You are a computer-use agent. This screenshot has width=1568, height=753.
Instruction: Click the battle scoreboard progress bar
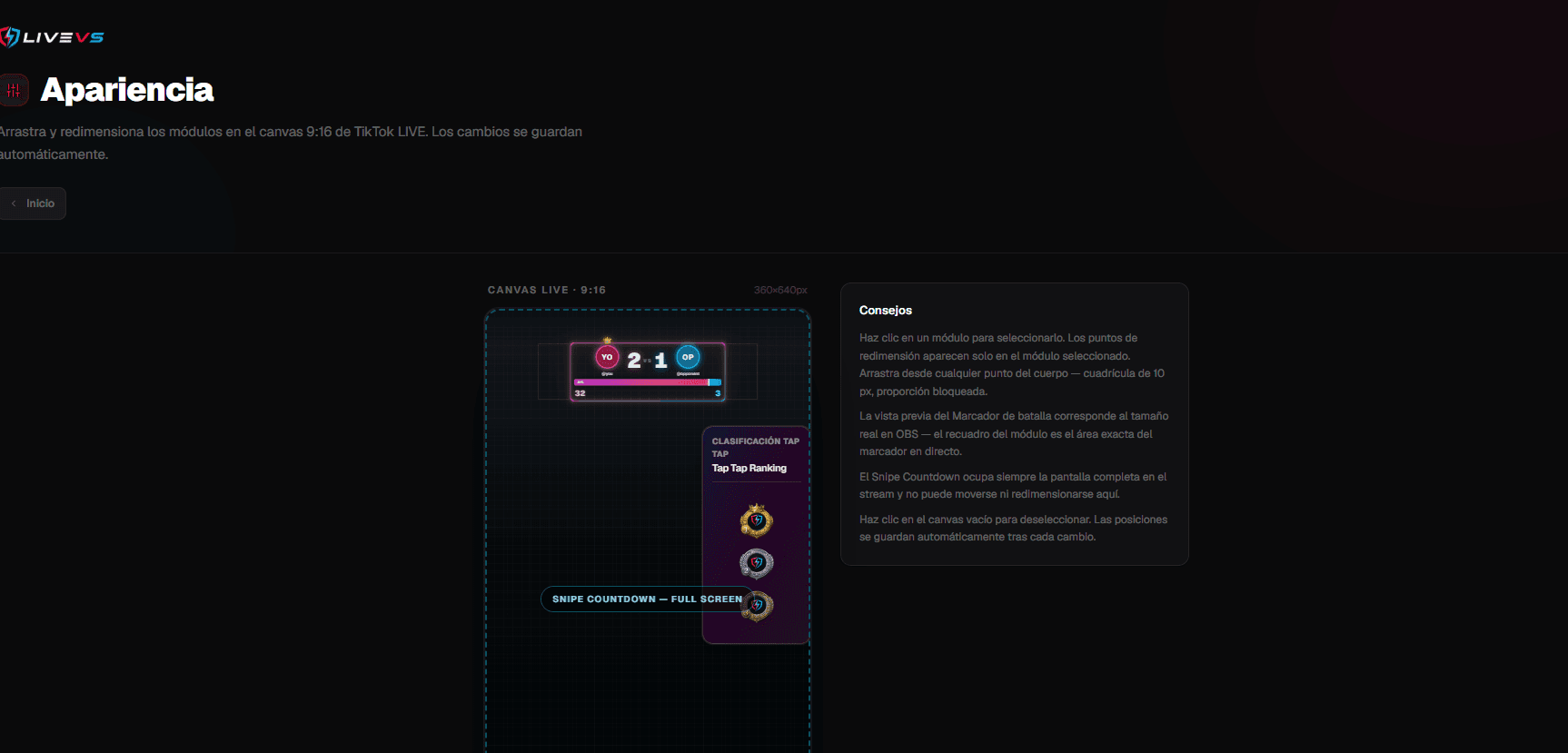[x=648, y=382]
